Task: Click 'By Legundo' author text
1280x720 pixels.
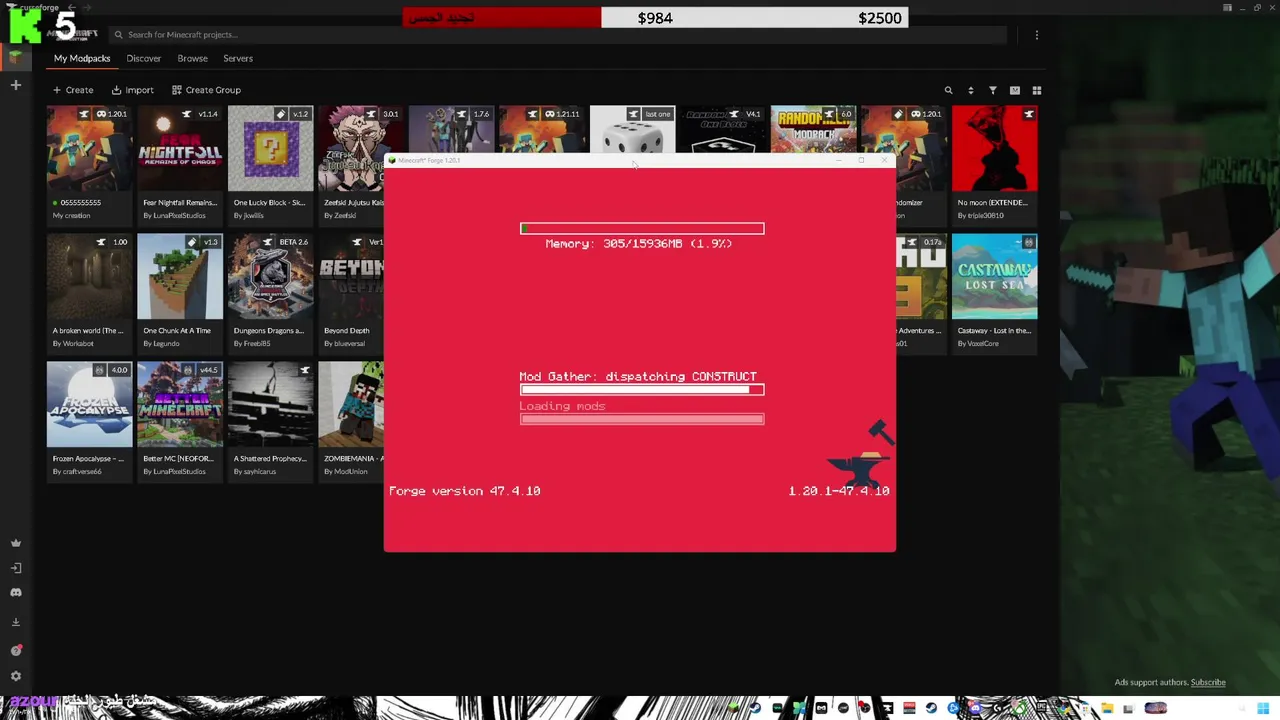Action: point(161,343)
